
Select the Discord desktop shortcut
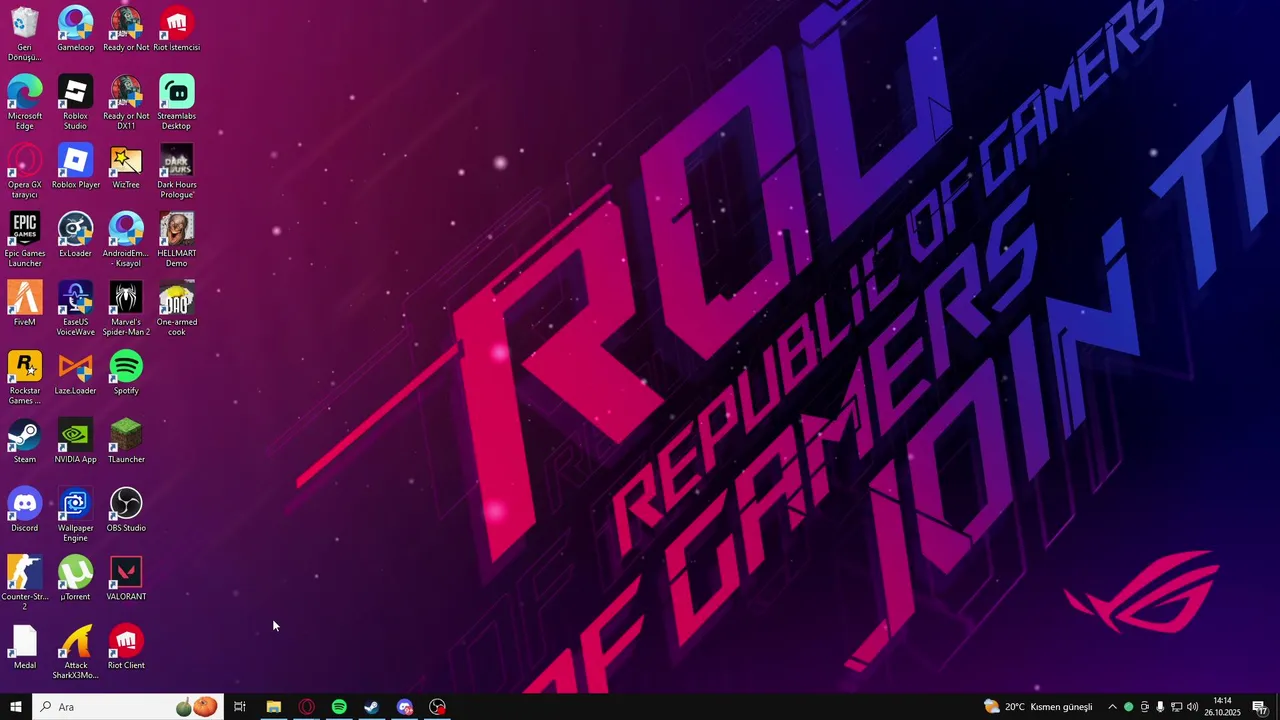pos(25,510)
